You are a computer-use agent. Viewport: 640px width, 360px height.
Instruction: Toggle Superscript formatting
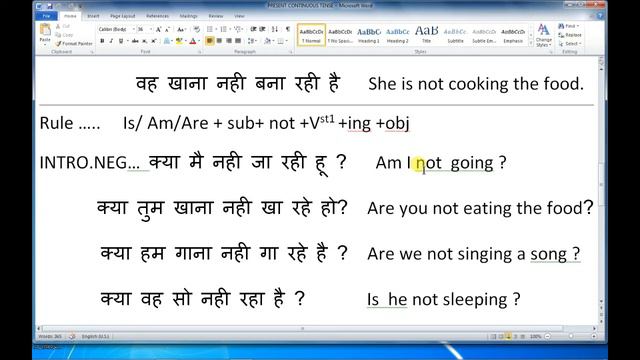pos(154,41)
